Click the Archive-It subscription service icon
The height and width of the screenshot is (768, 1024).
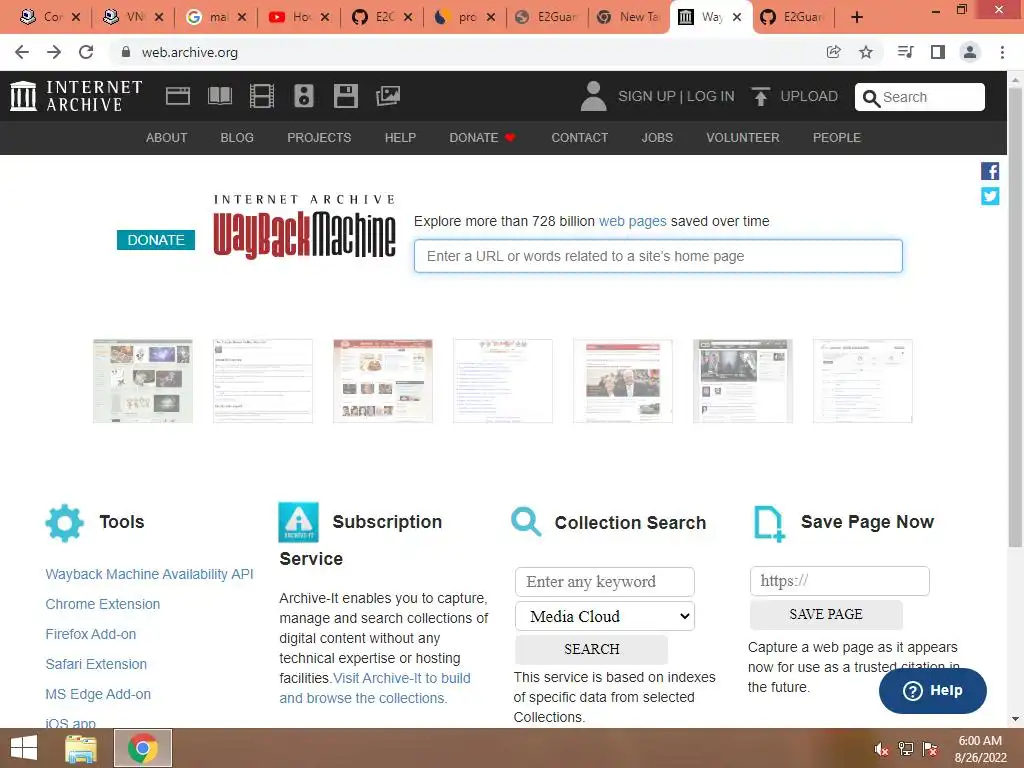(x=298, y=522)
